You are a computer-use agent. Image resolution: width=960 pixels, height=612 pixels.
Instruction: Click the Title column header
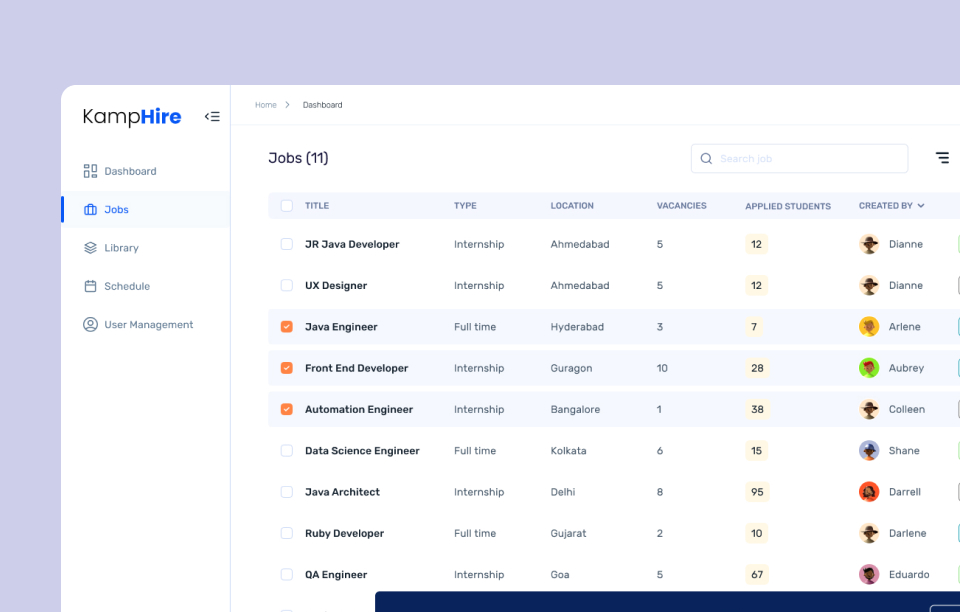point(317,206)
